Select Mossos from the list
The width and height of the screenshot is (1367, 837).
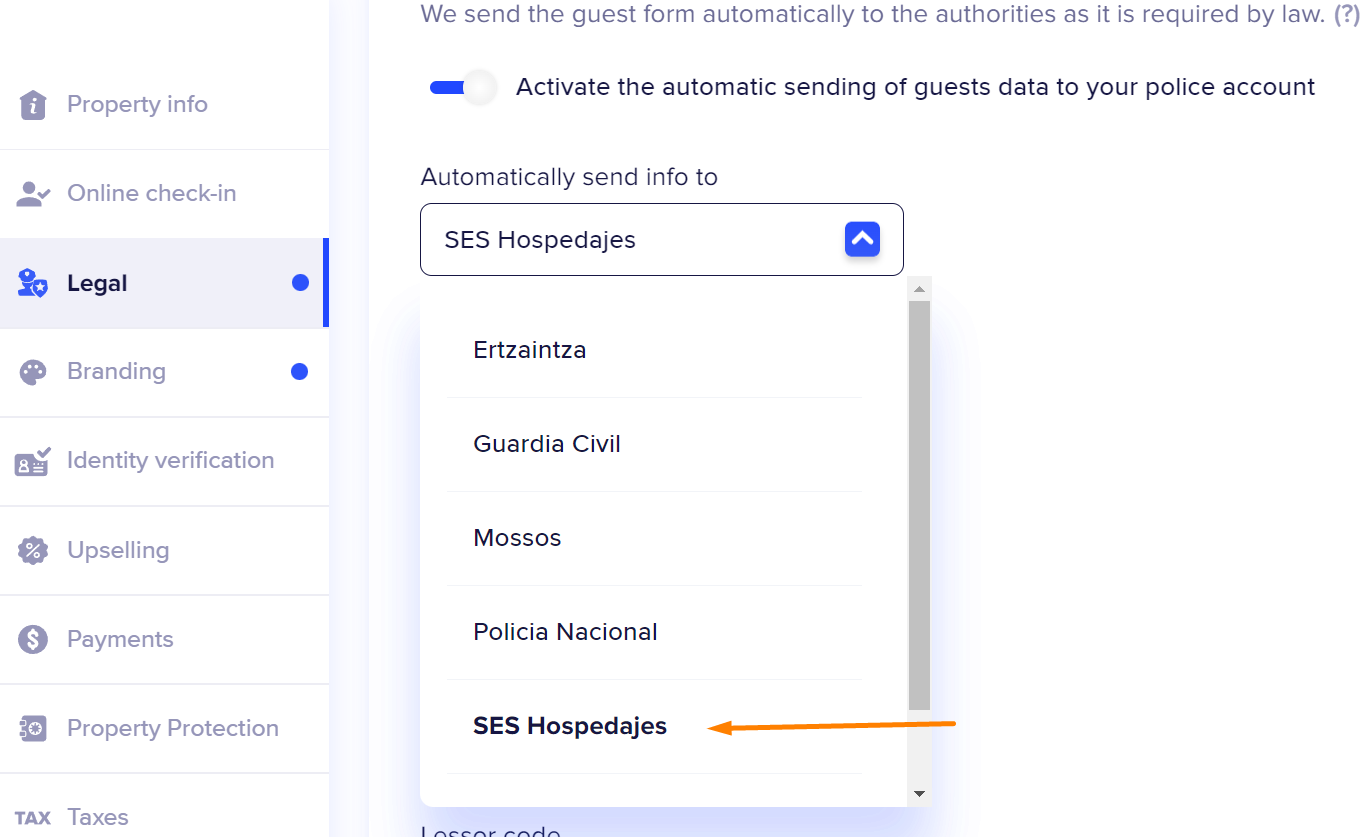[517, 538]
